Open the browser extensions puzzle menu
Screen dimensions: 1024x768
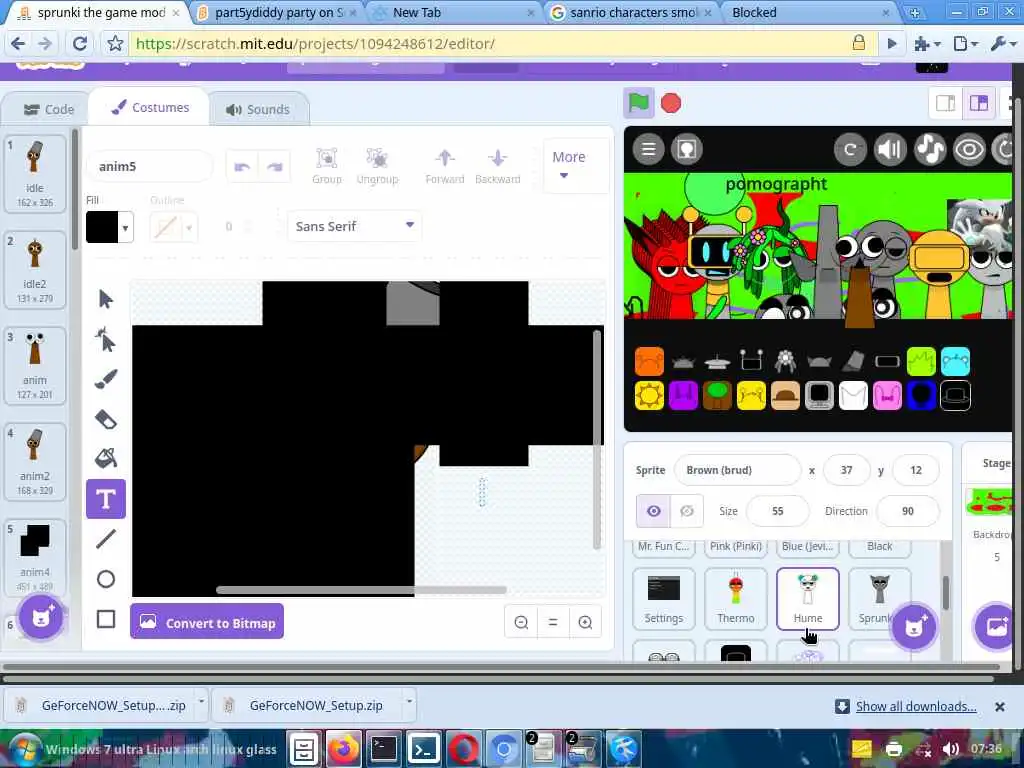click(927, 44)
